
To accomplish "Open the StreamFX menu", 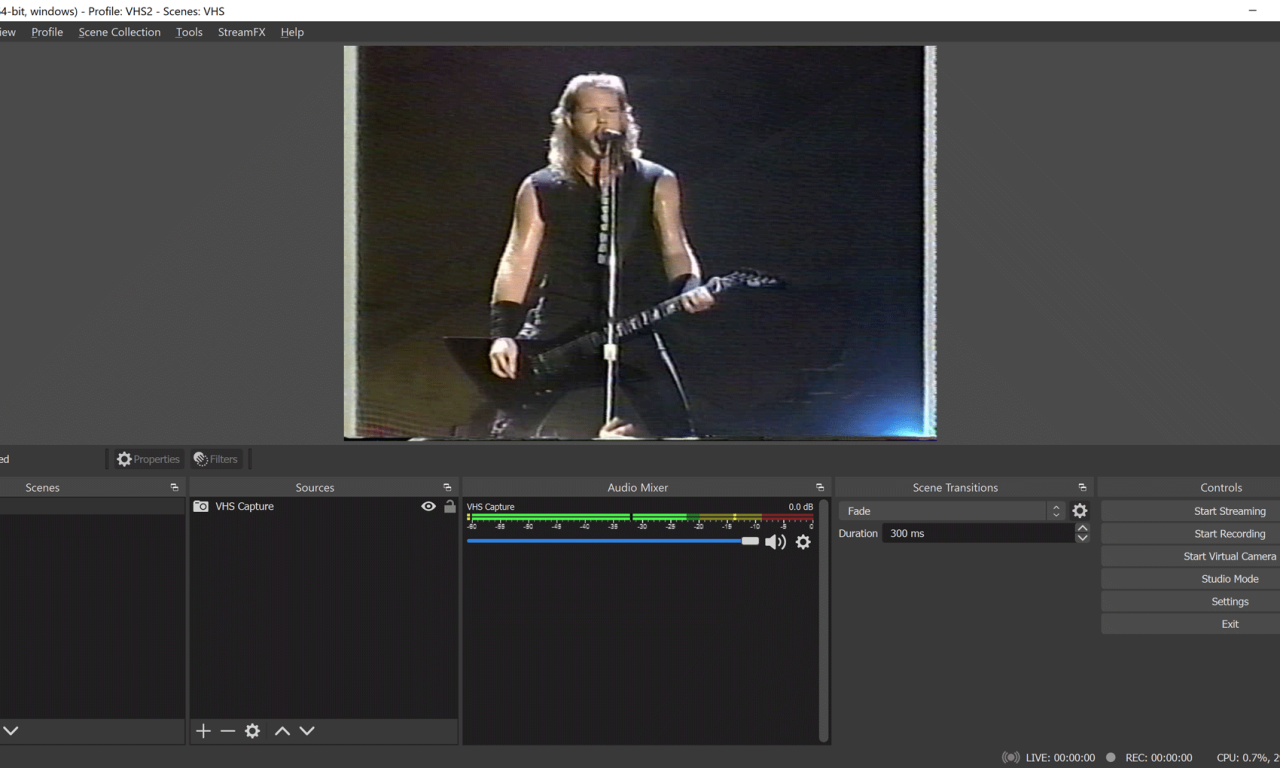I will (241, 32).
